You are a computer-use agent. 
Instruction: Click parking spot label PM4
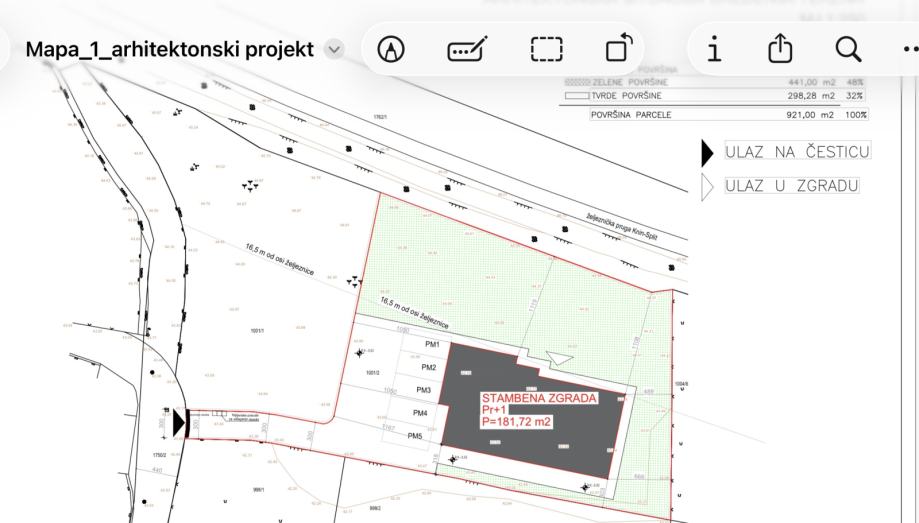420,413
